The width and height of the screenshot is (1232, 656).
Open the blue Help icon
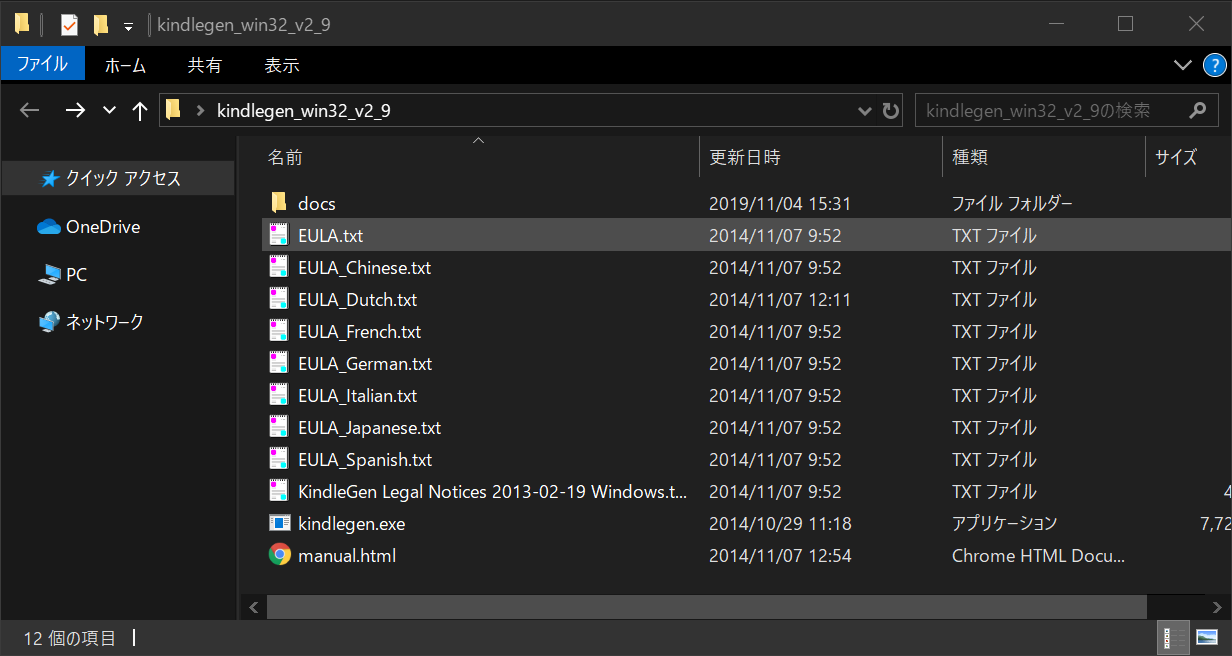tap(1212, 65)
